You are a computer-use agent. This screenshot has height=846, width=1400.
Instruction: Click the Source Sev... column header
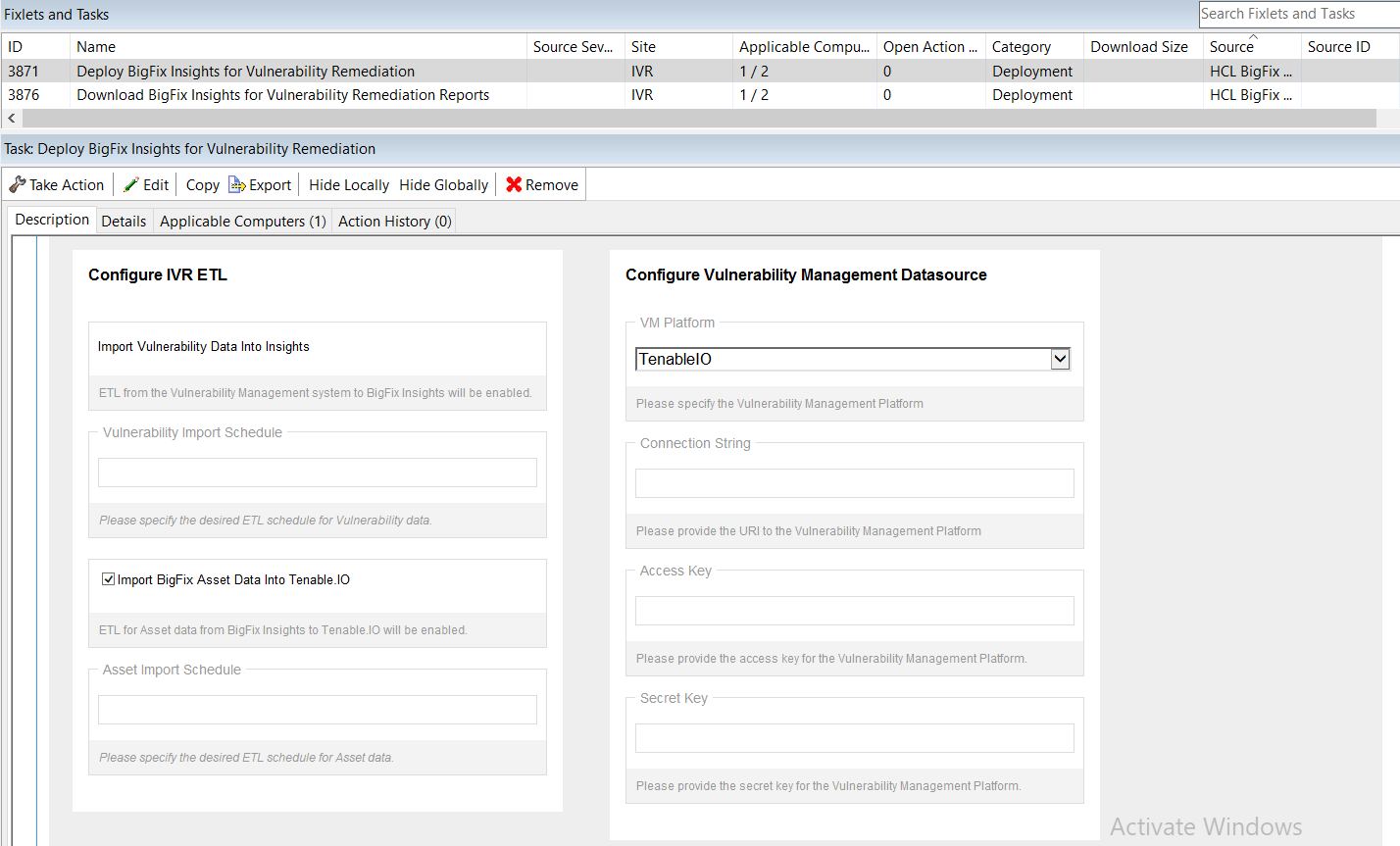coord(575,47)
